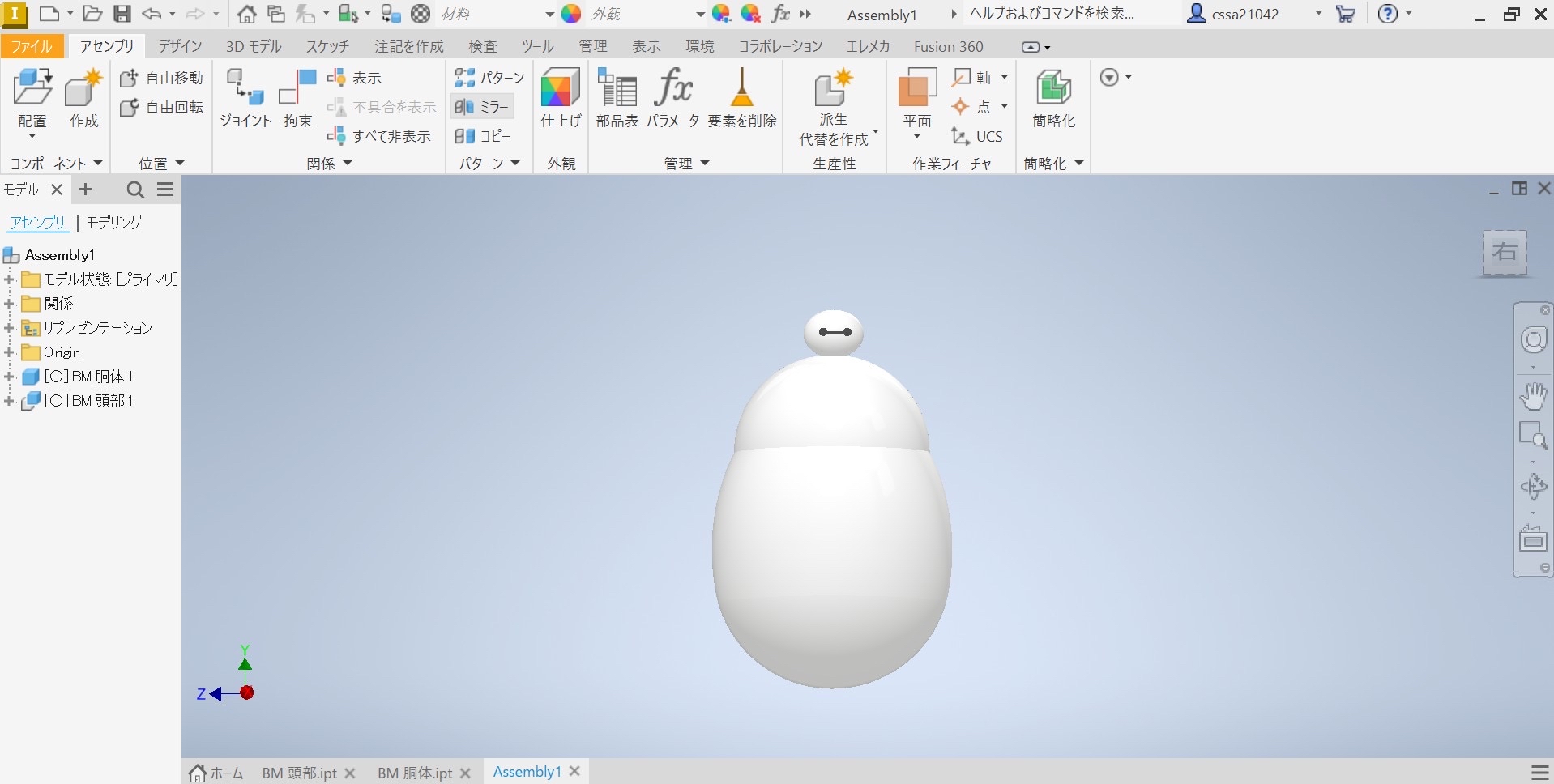Viewport: 1554px width, 784px height.
Task: Click the 配置 (Place) component icon
Action: click(32, 89)
